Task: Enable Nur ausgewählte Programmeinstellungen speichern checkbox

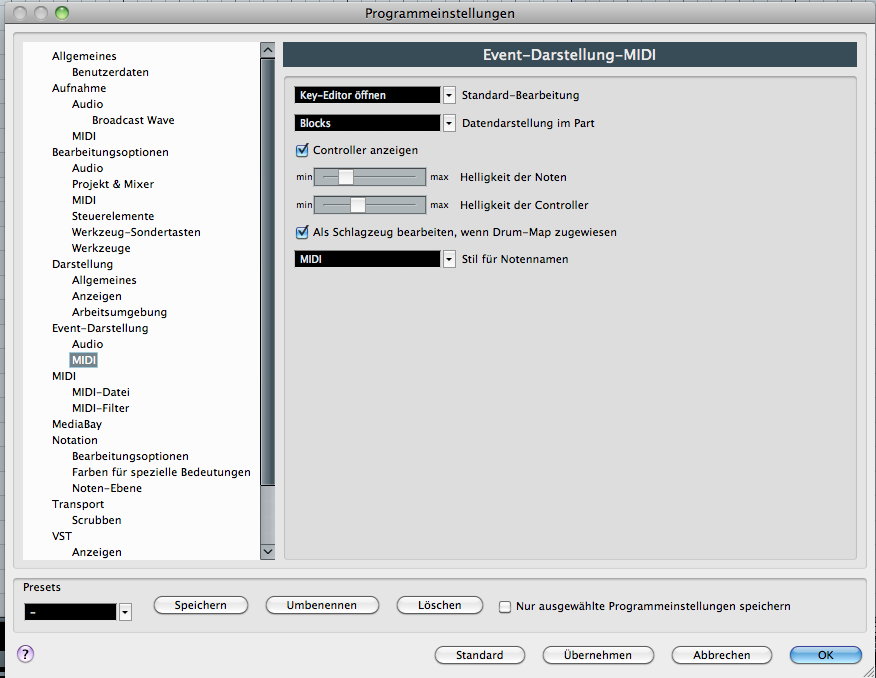Action: (x=505, y=607)
